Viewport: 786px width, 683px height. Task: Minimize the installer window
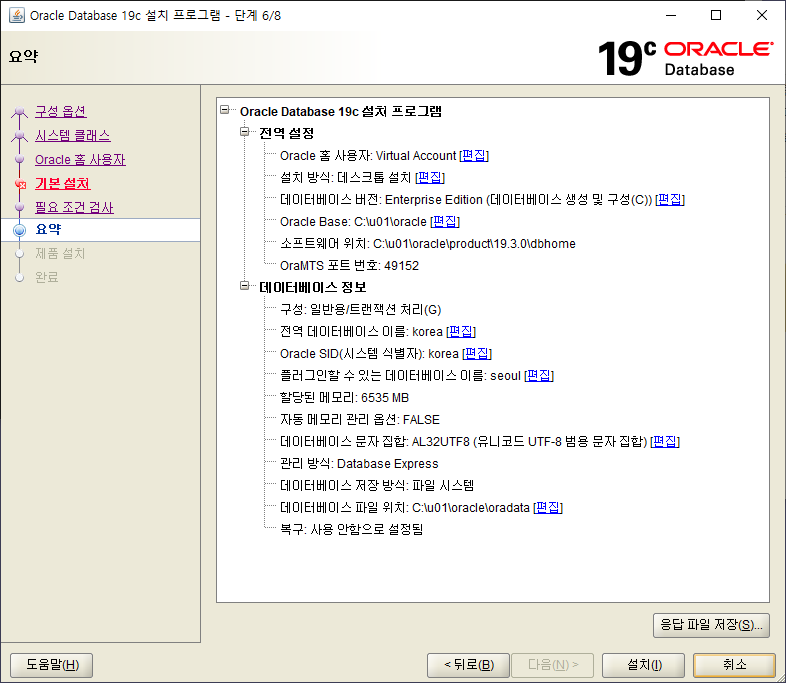(x=671, y=15)
